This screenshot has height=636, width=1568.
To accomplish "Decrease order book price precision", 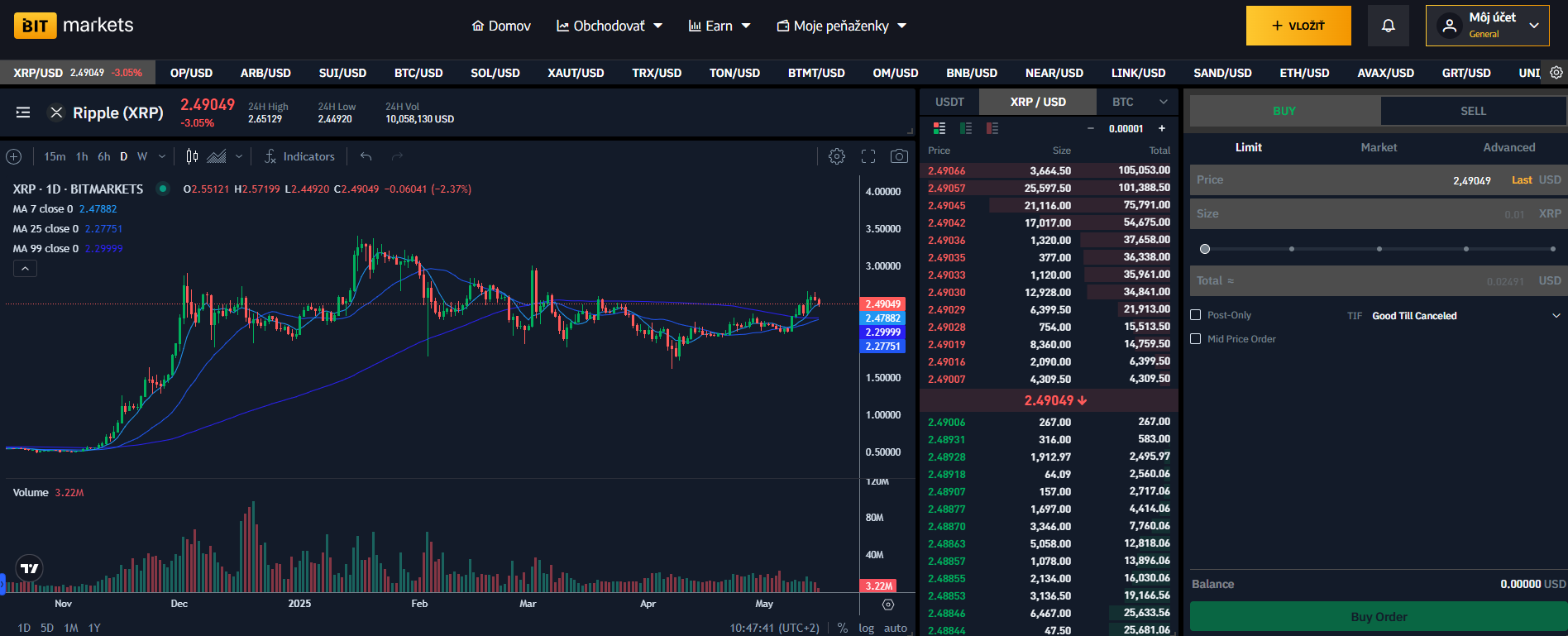I will point(1091,128).
